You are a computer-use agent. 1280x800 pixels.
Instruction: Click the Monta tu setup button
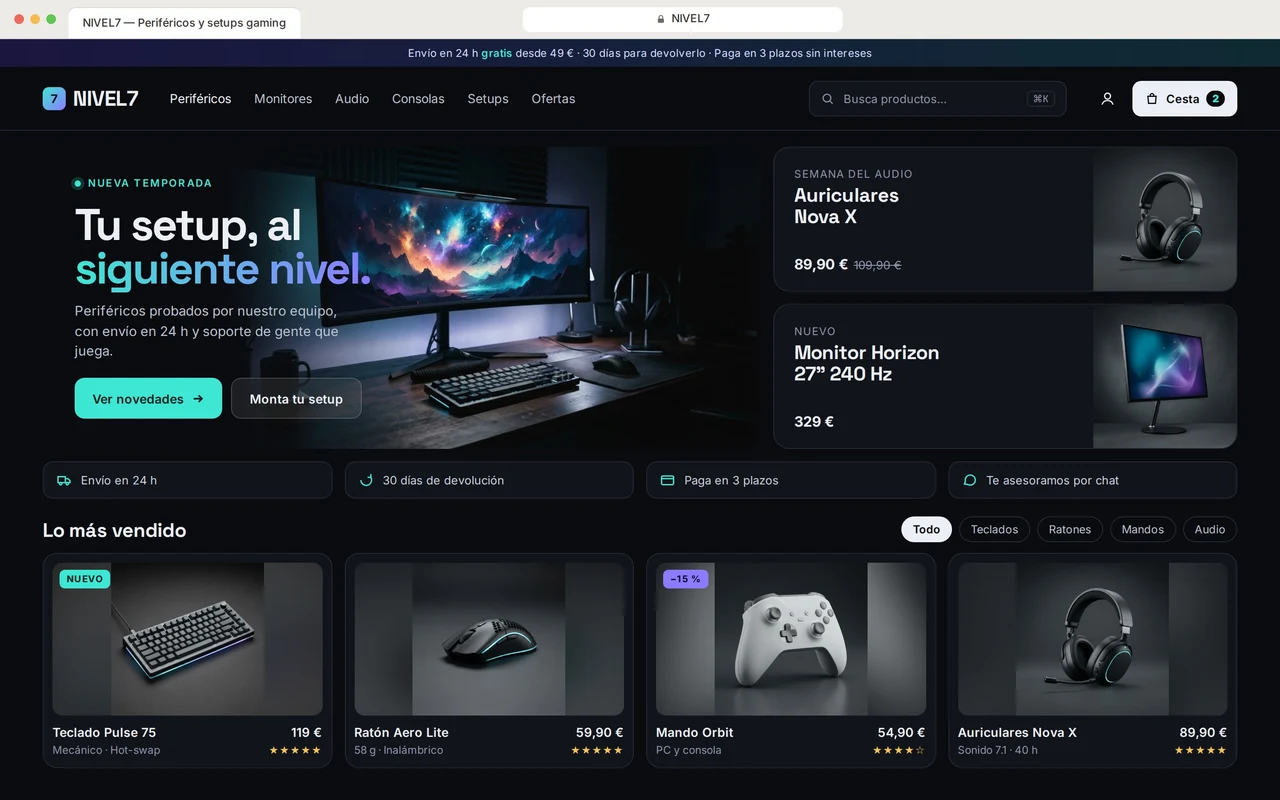click(x=296, y=398)
